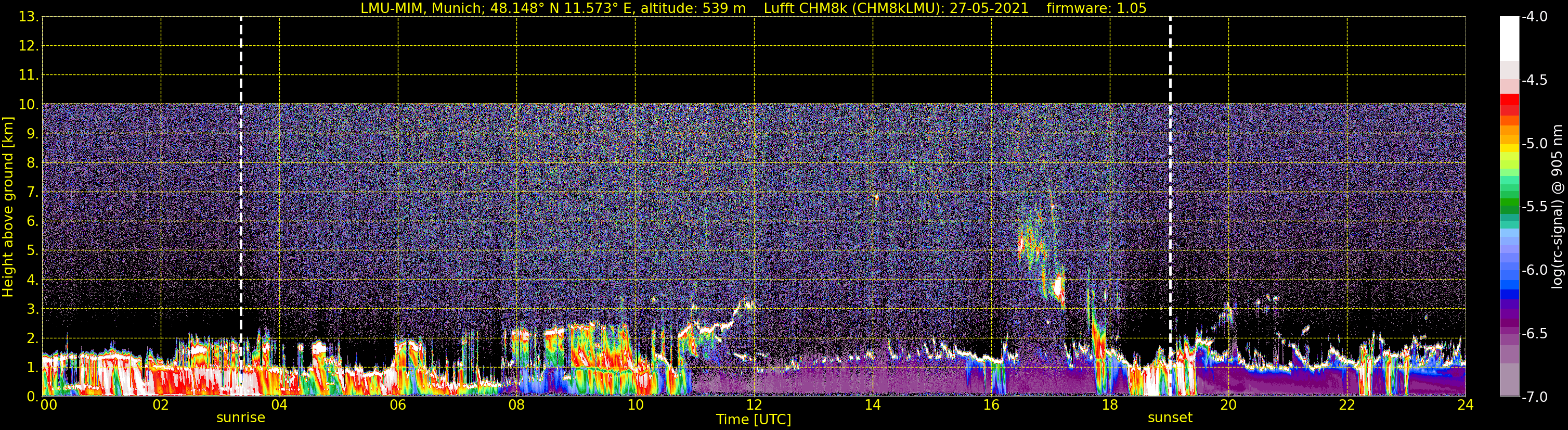The width and height of the screenshot is (1568, 430).
Task: Click 'firmware: 1.05' in the plot title
Action: tap(1096, 8)
